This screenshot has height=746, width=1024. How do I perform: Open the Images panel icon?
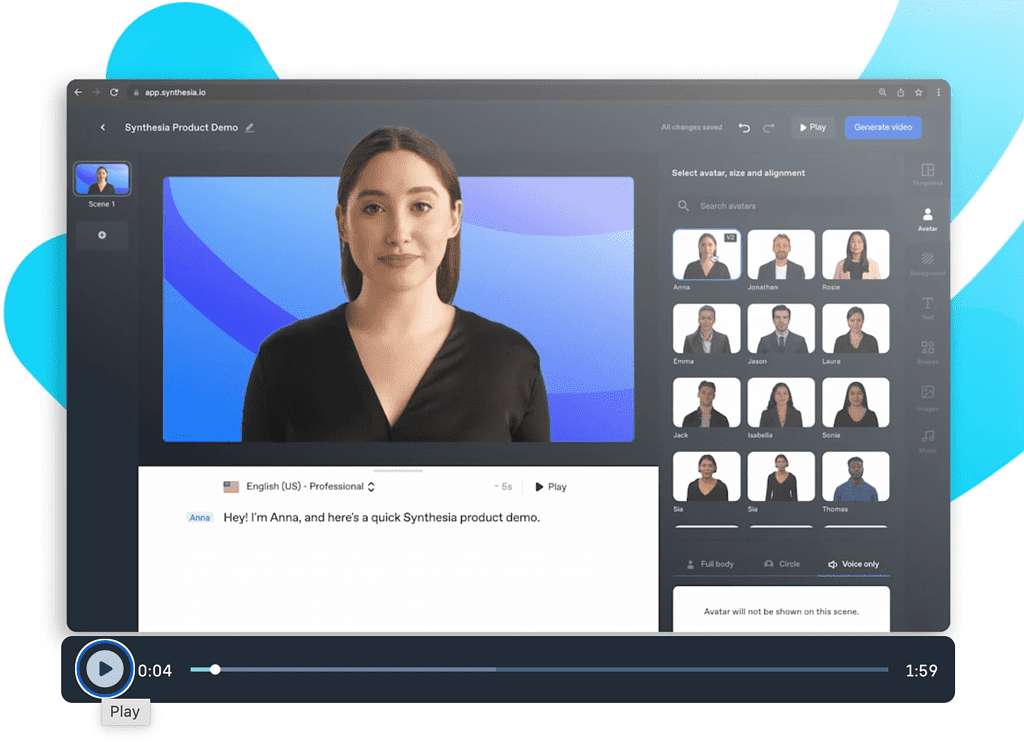coord(927,395)
